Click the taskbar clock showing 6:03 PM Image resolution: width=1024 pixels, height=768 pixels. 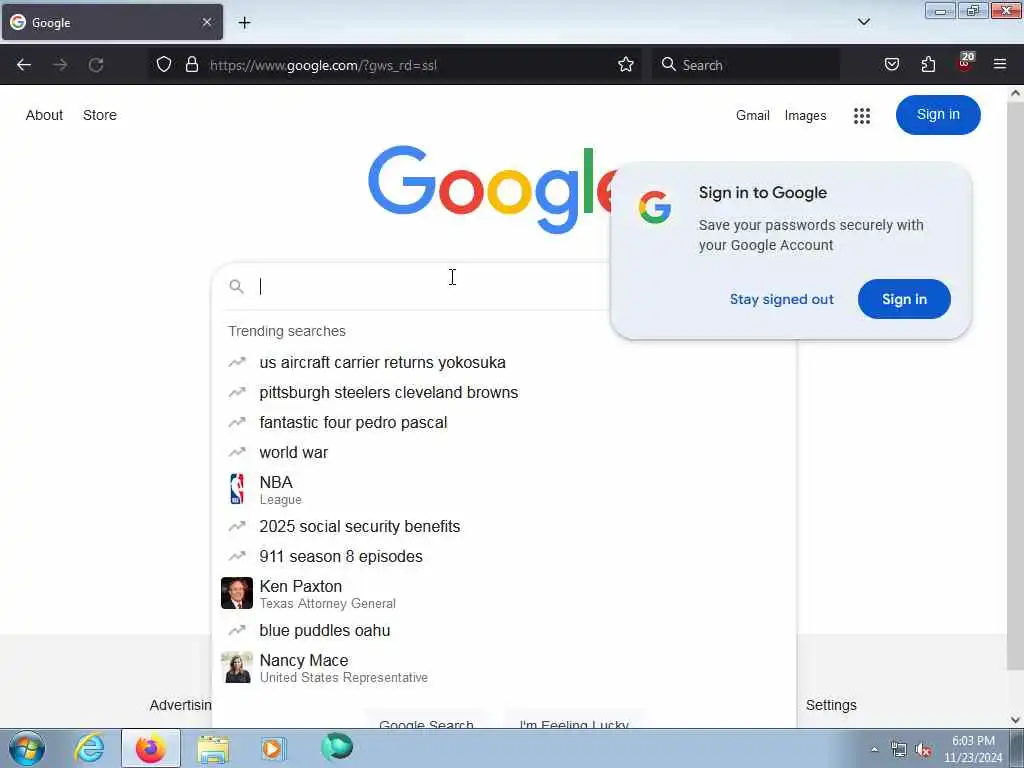[x=973, y=741]
